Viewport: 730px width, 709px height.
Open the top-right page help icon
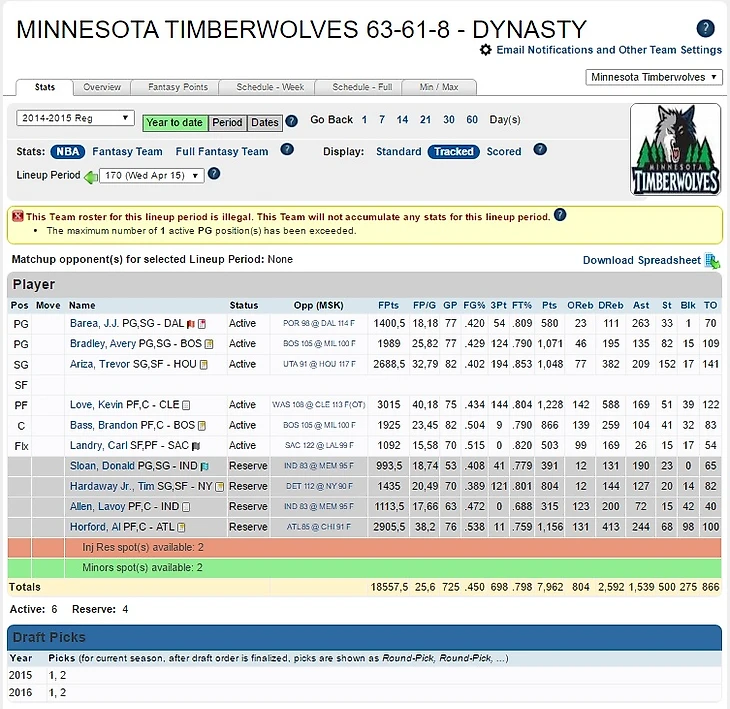(705, 28)
